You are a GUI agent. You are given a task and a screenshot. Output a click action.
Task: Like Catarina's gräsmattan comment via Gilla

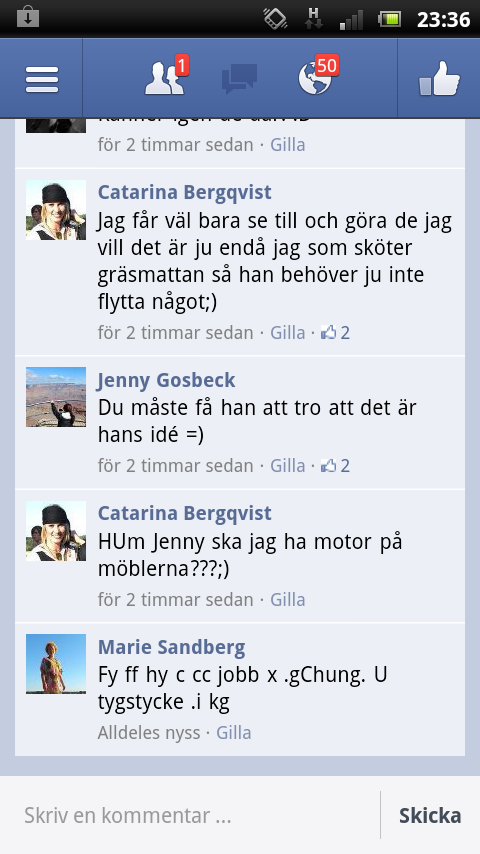pyautogui.click(x=288, y=332)
